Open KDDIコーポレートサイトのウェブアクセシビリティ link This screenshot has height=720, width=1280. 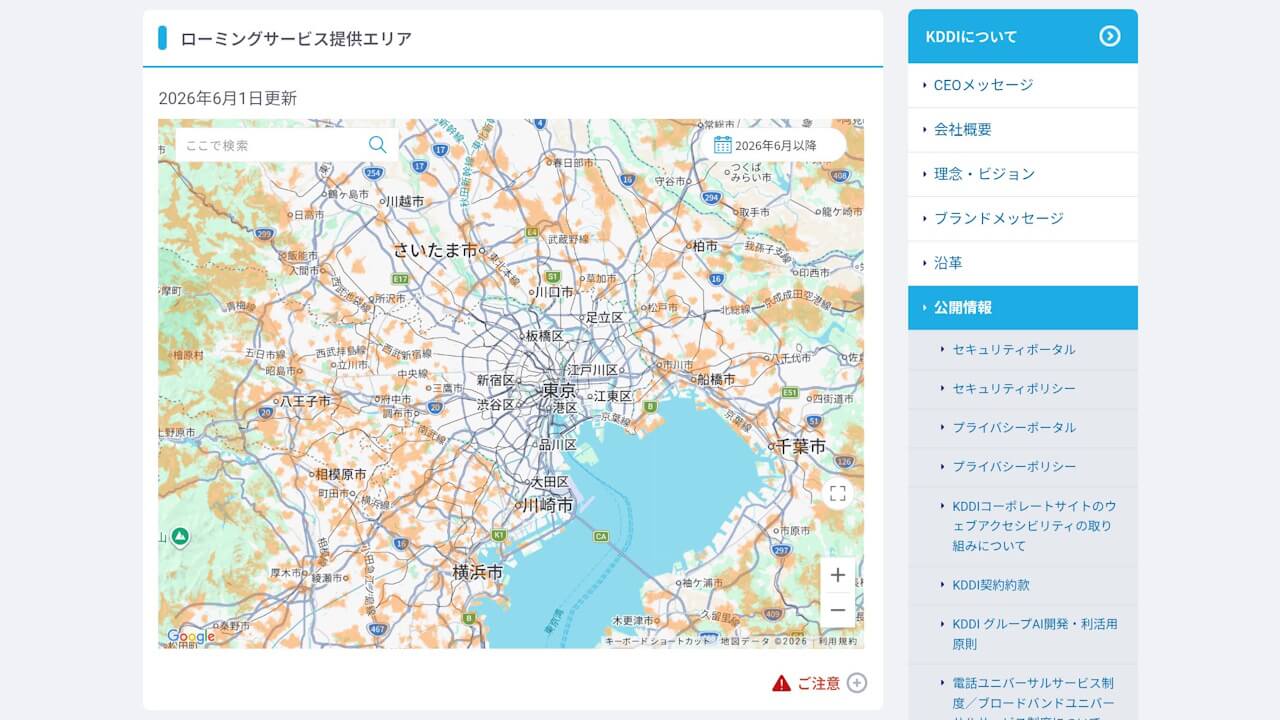(x=1023, y=526)
